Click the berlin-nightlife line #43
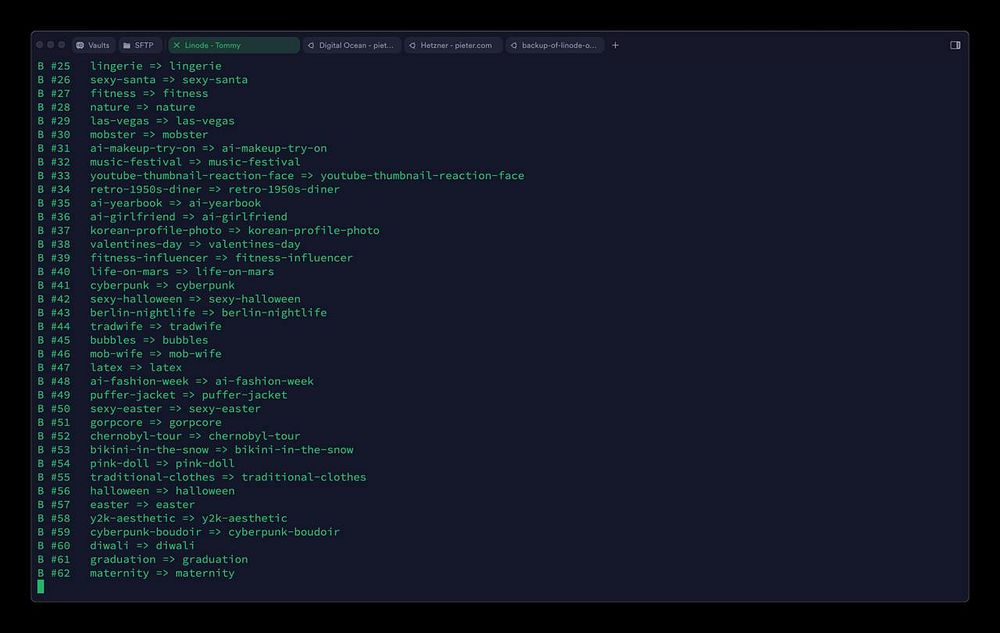This screenshot has height=633, width=1000. (182, 312)
